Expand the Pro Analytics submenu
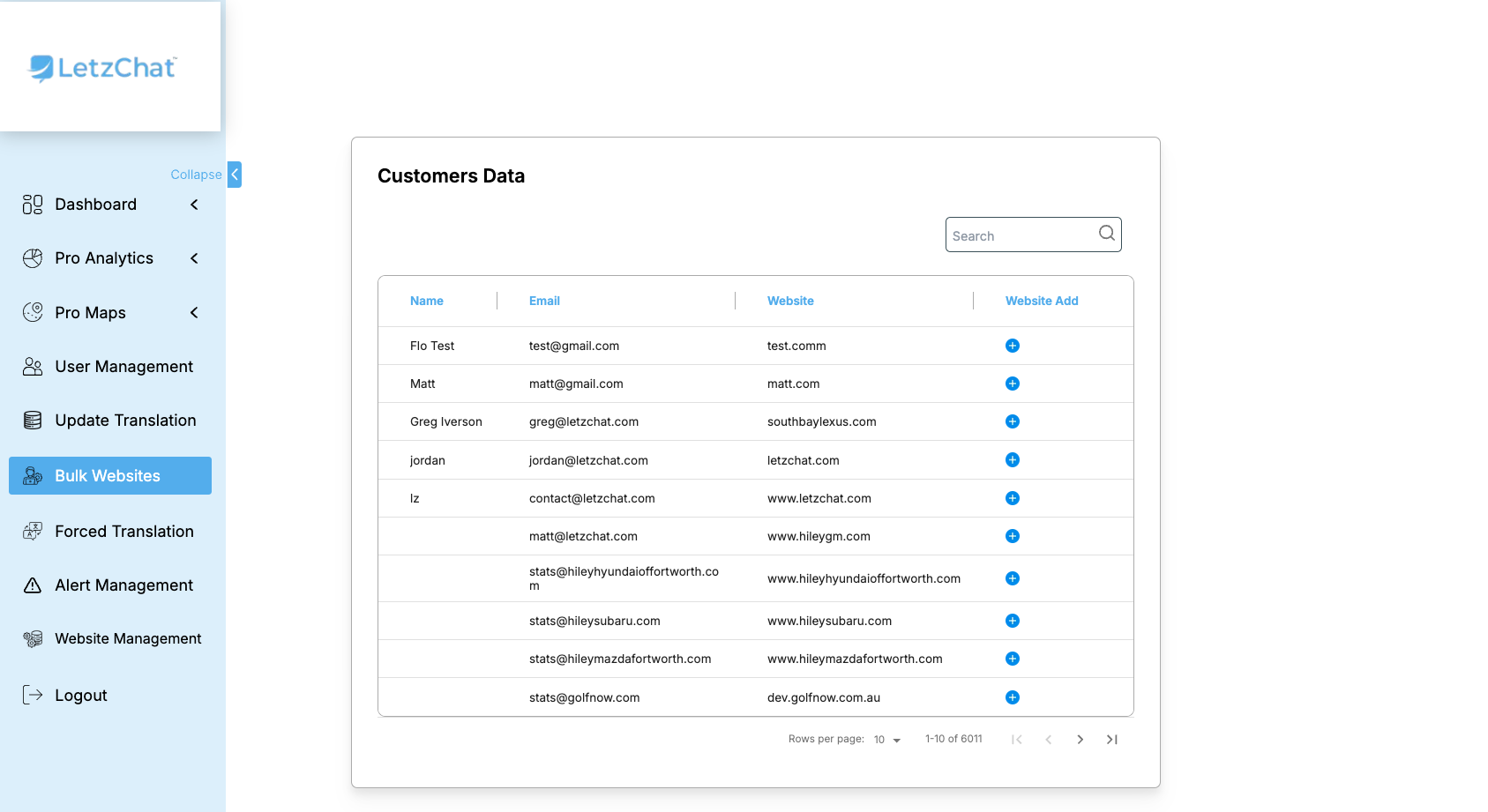The image size is (1488, 812). click(x=194, y=258)
